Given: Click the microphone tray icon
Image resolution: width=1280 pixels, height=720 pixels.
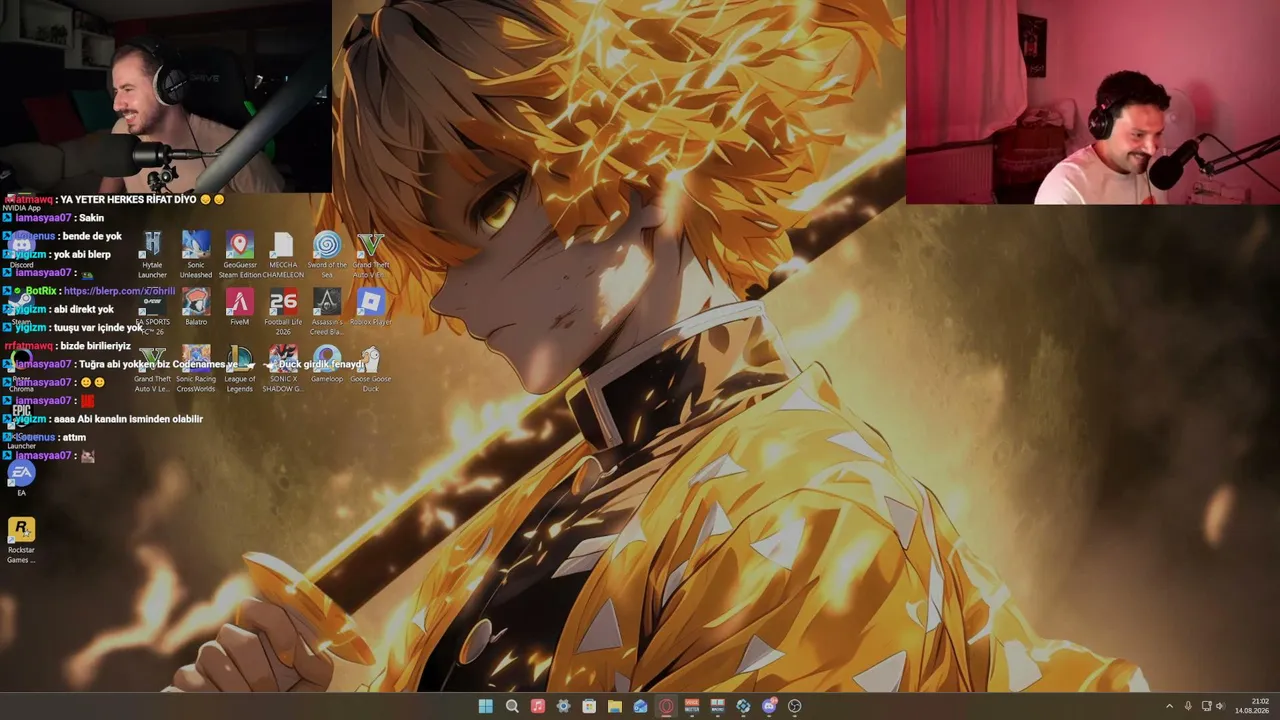Looking at the screenshot, I should point(1188,706).
